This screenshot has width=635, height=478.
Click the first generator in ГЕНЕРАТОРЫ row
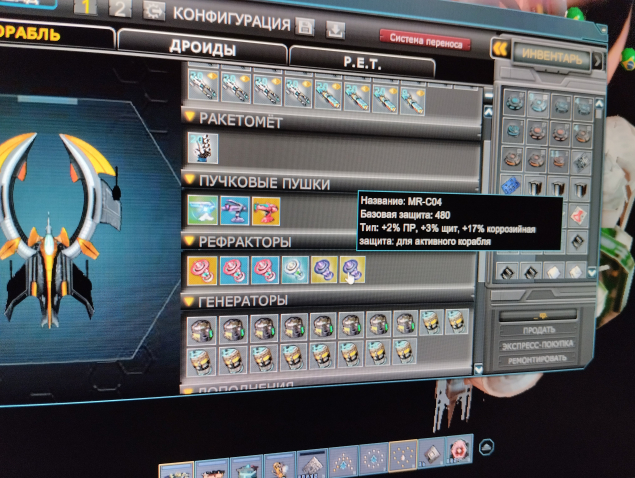203,326
